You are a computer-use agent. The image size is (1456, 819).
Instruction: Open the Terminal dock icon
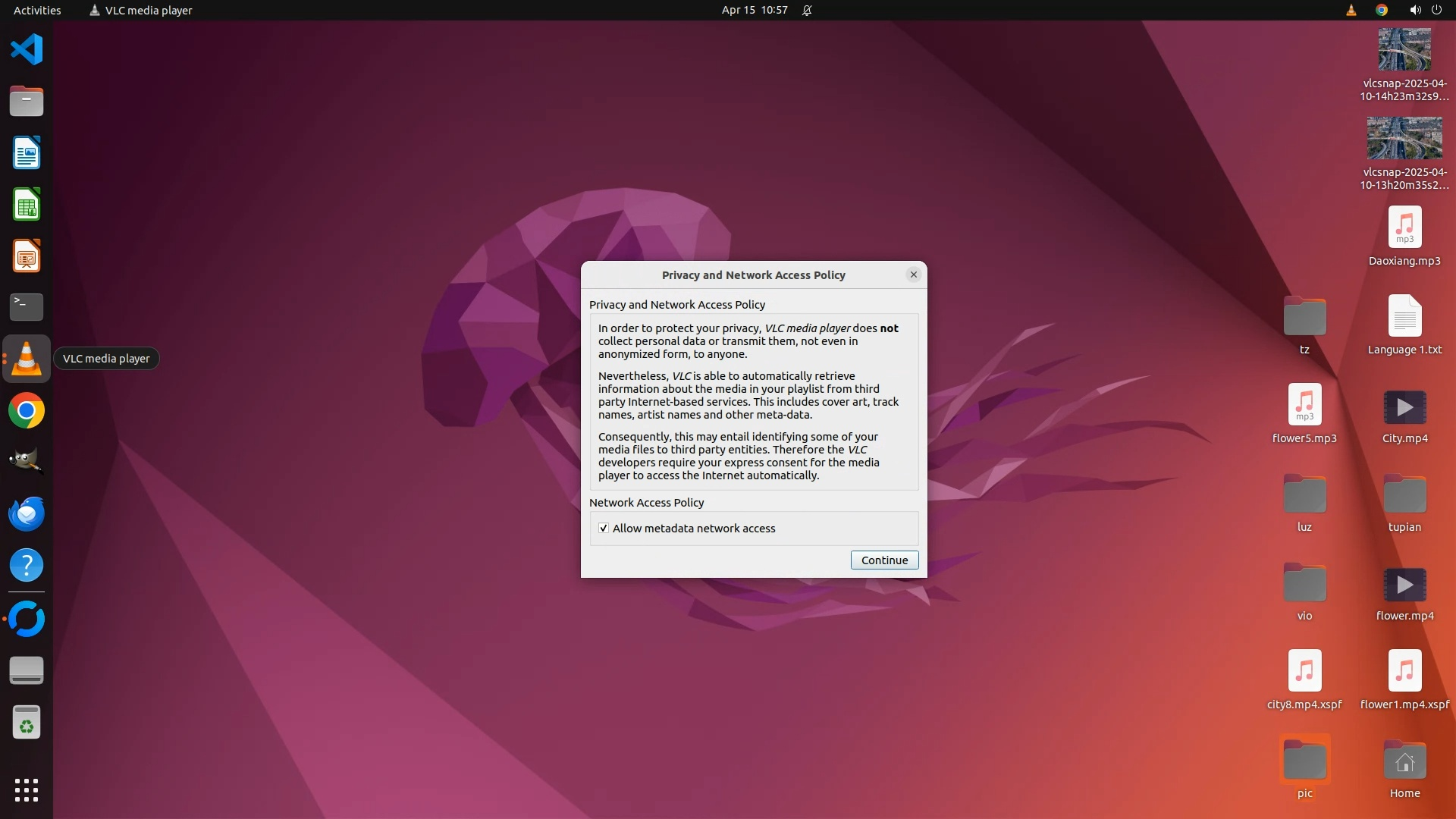[x=27, y=307]
